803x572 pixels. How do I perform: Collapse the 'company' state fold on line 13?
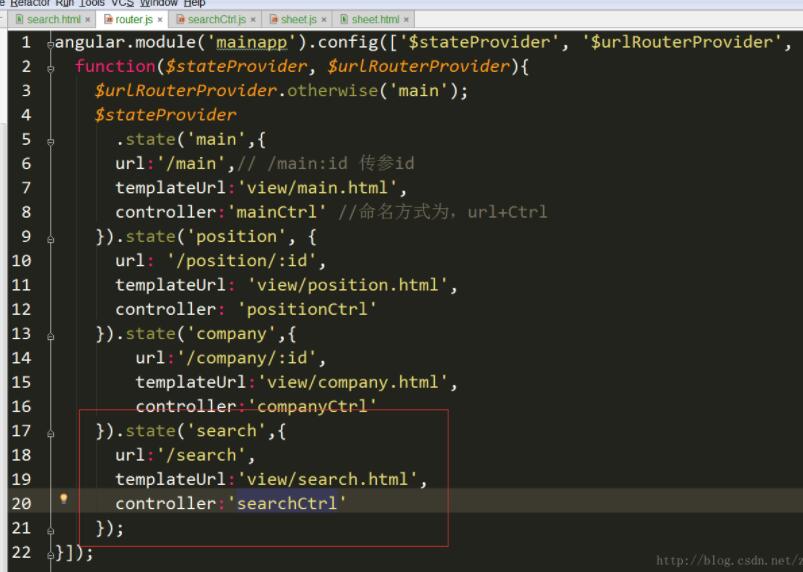pos(50,336)
